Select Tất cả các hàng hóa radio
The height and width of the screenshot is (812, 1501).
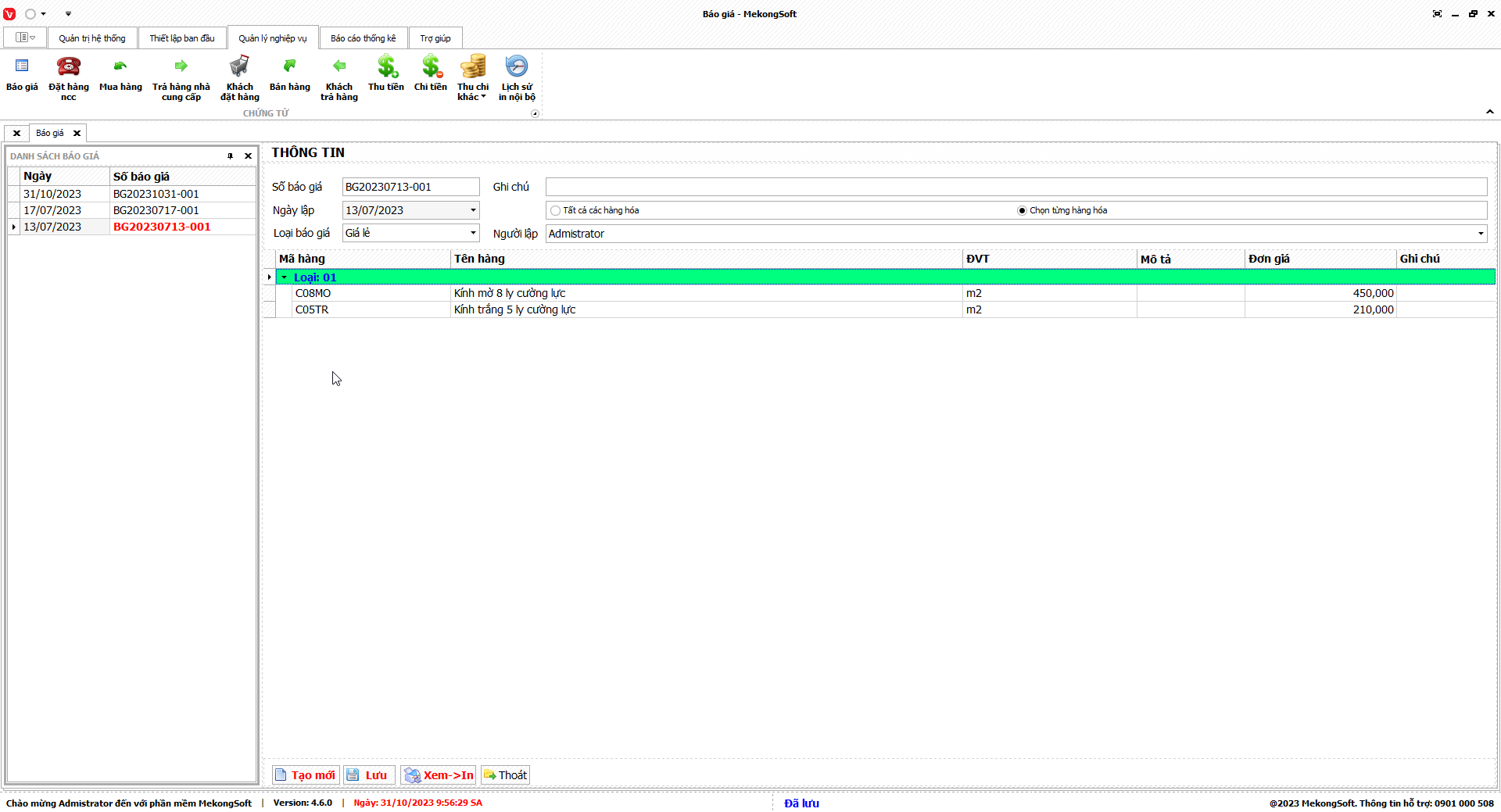(x=556, y=211)
